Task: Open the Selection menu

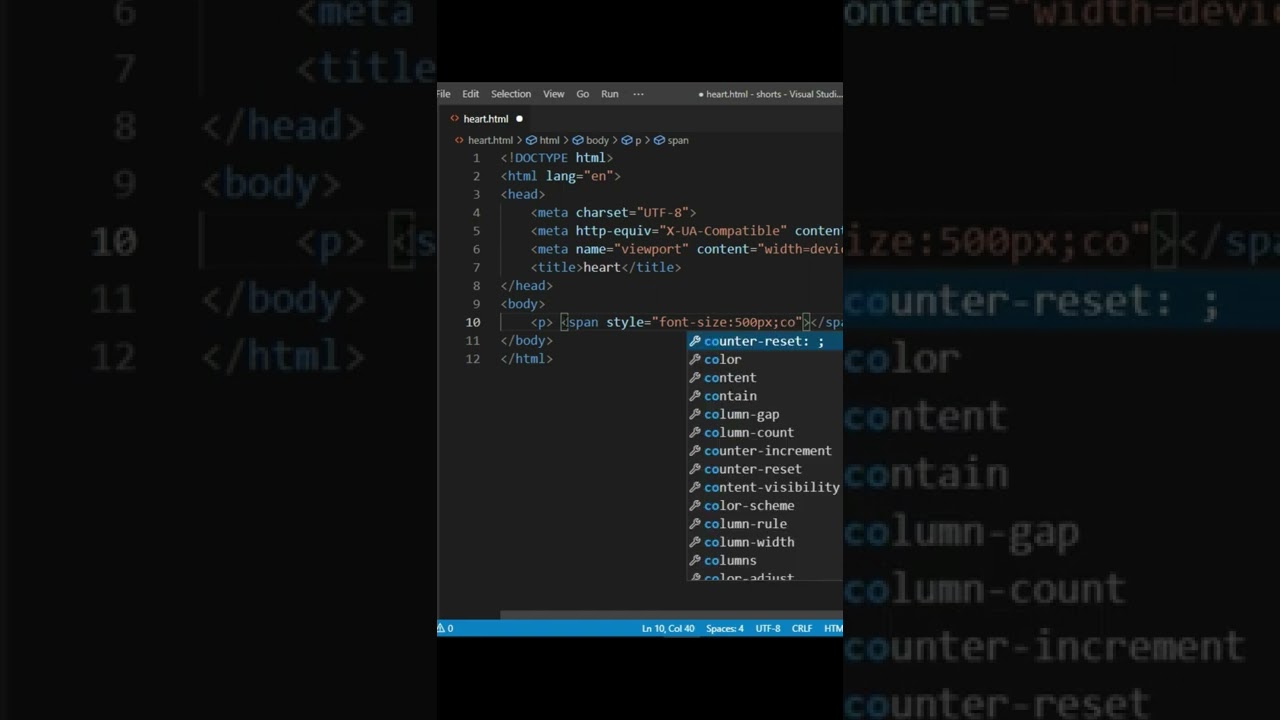Action: 511,94
